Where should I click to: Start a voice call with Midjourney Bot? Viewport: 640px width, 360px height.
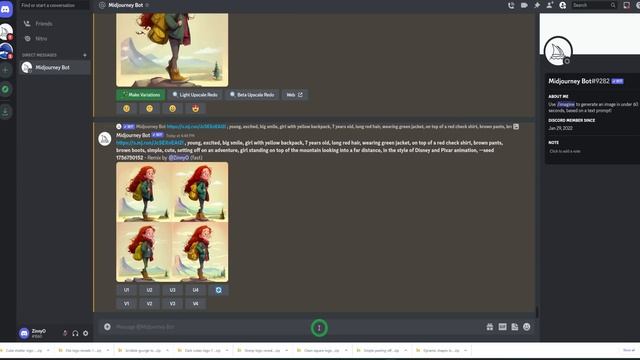[x=511, y=5]
